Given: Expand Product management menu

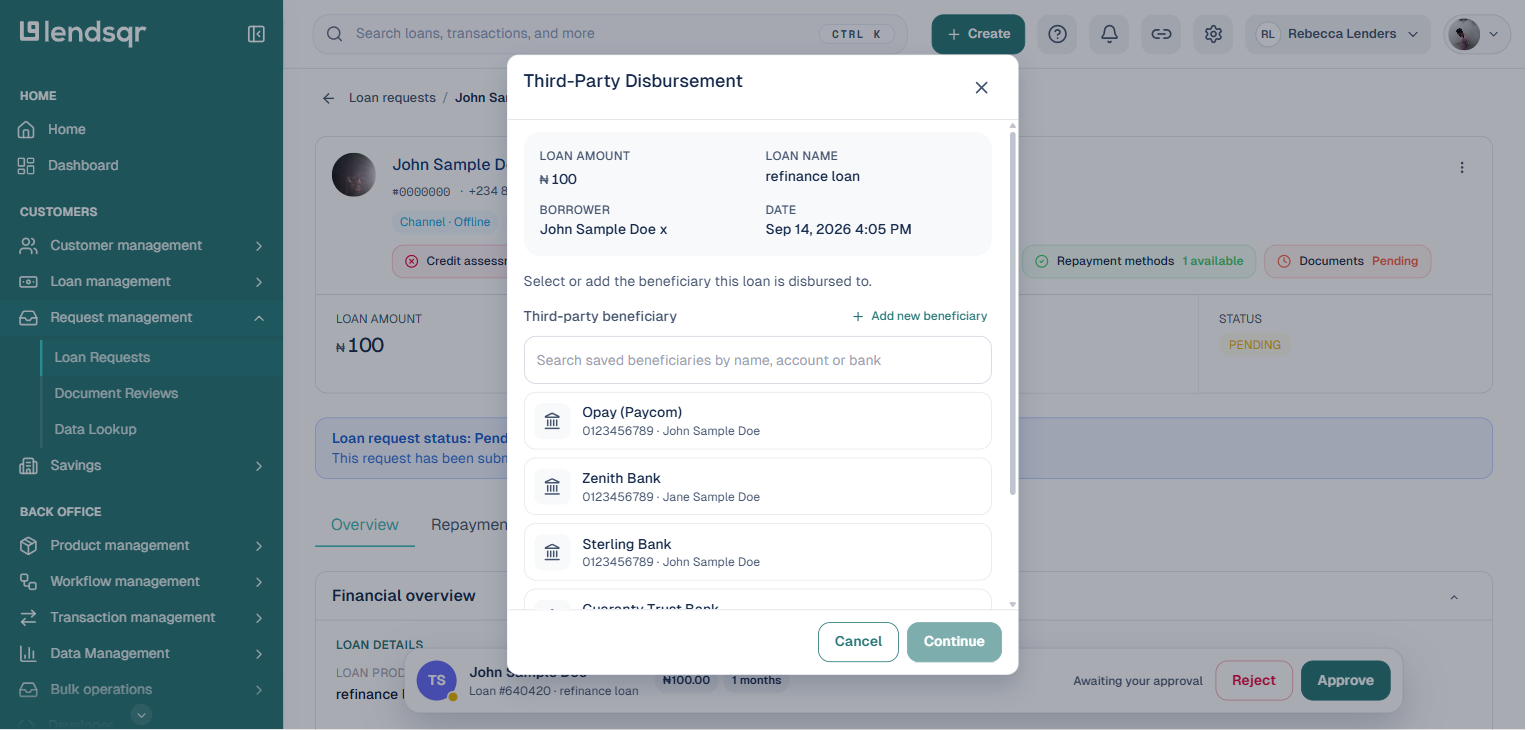Looking at the screenshot, I should (x=141, y=545).
